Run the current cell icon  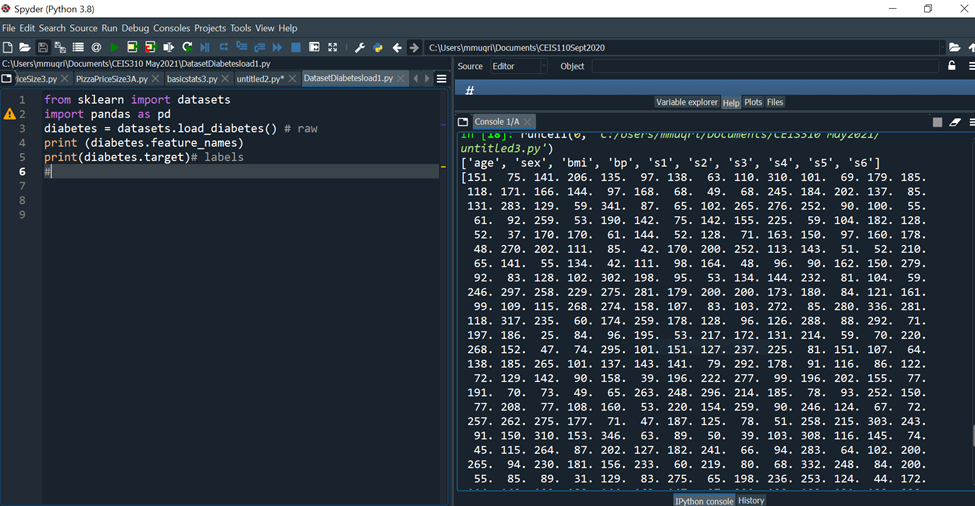pyautogui.click(x=132, y=47)
